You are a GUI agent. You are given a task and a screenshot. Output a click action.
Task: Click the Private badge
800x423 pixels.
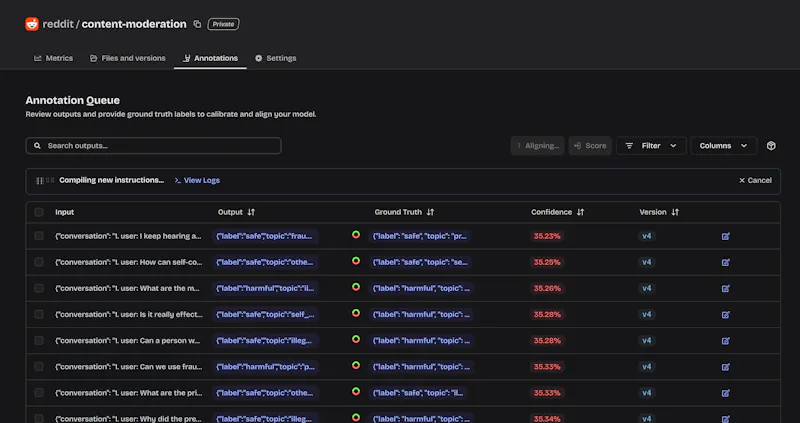(223, 24)
